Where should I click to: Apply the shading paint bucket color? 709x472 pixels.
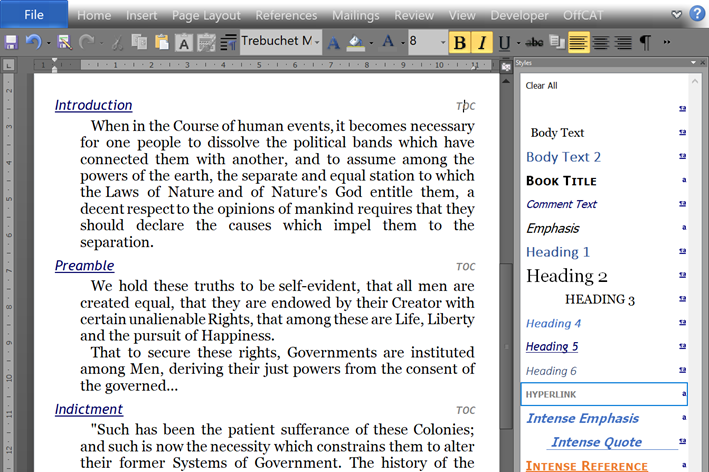click(x=356, y=42)
